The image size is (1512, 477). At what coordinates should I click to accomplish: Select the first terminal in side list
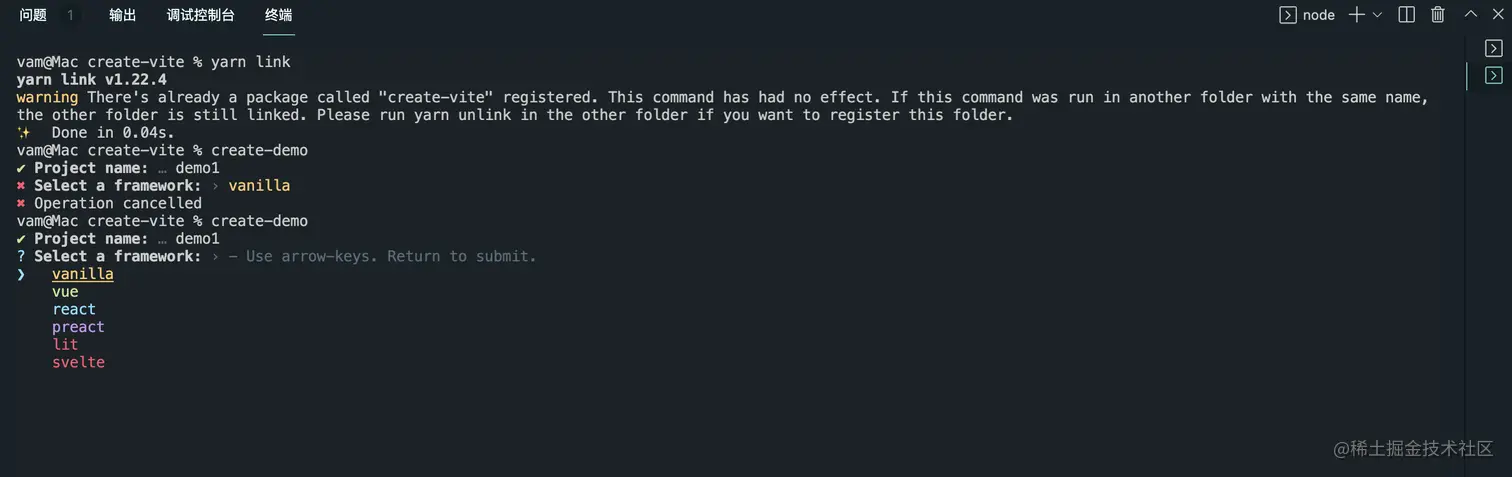point(1493,48)
